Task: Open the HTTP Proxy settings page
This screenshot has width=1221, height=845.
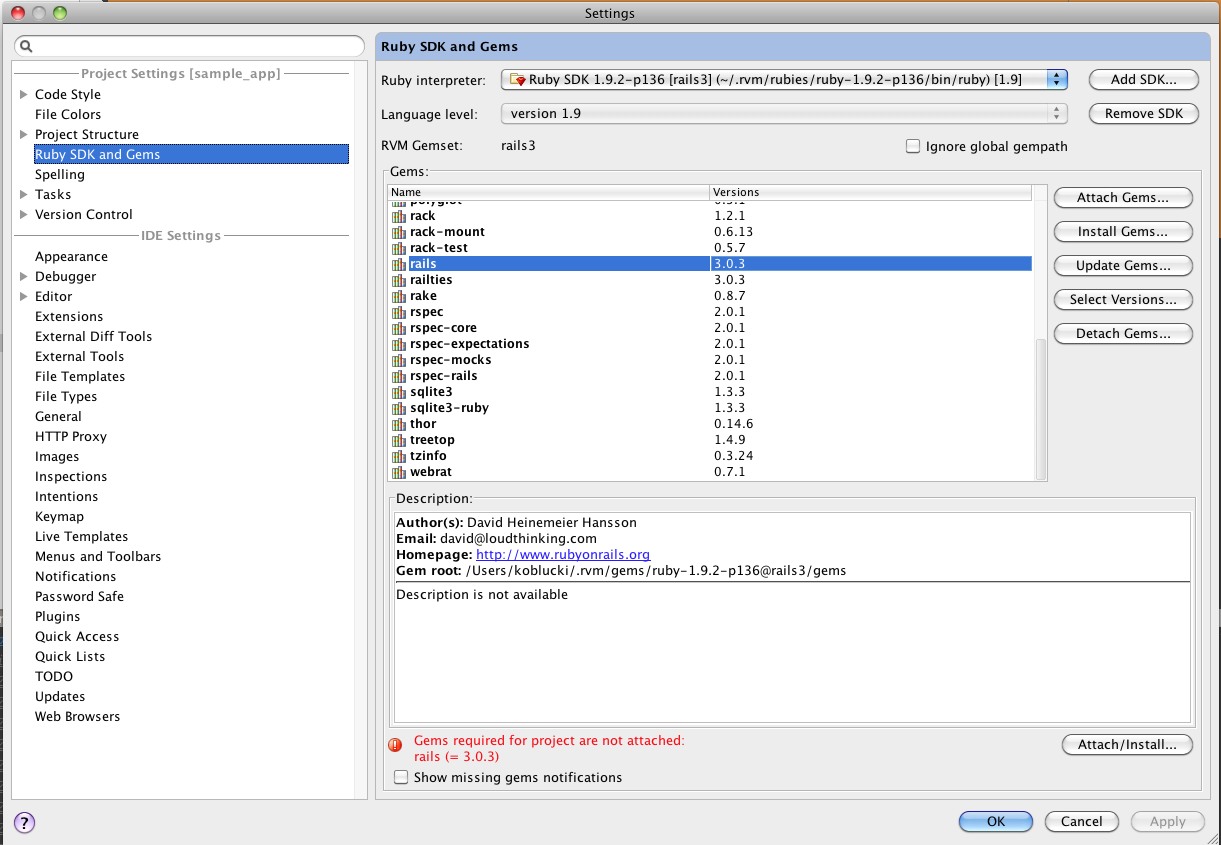Action: pos(70,436)
